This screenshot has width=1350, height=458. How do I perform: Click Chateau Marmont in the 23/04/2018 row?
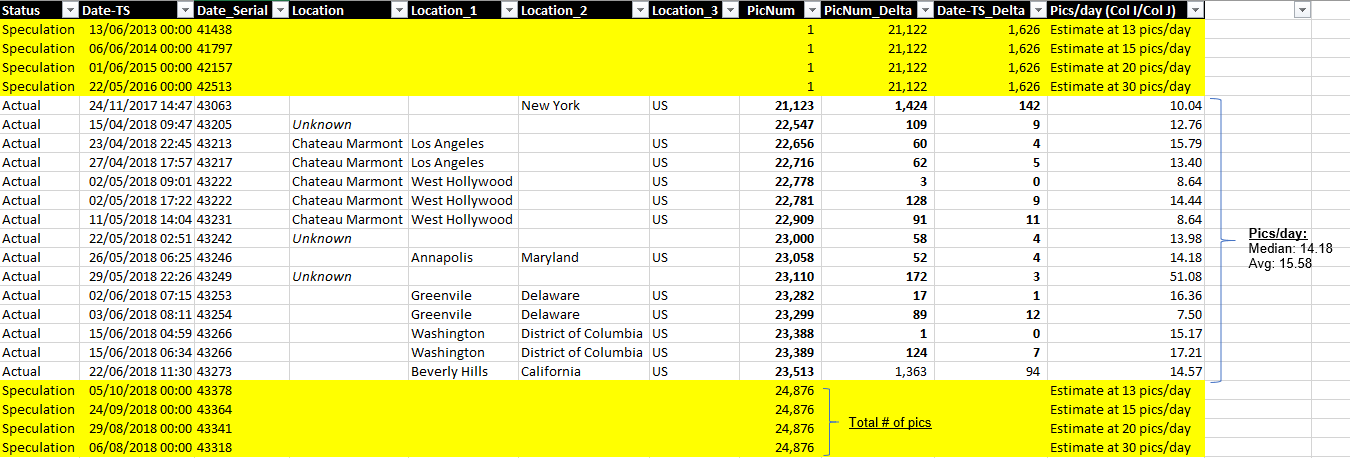click(348, 143)
